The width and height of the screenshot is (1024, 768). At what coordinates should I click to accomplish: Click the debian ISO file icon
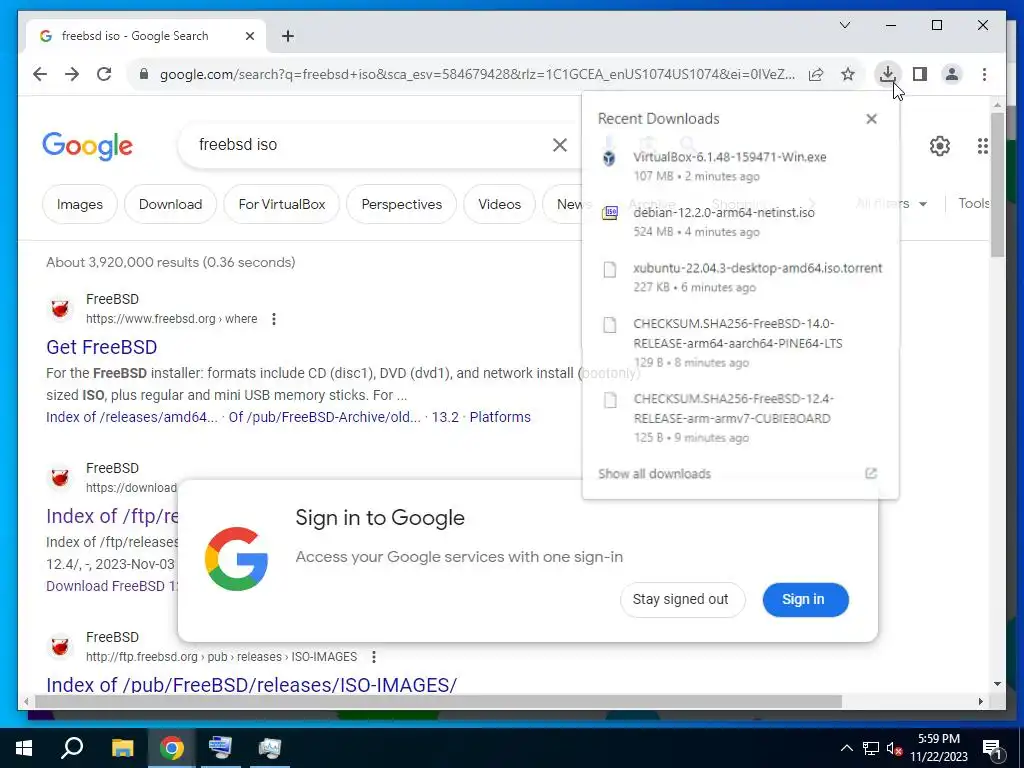pos(609,213)
